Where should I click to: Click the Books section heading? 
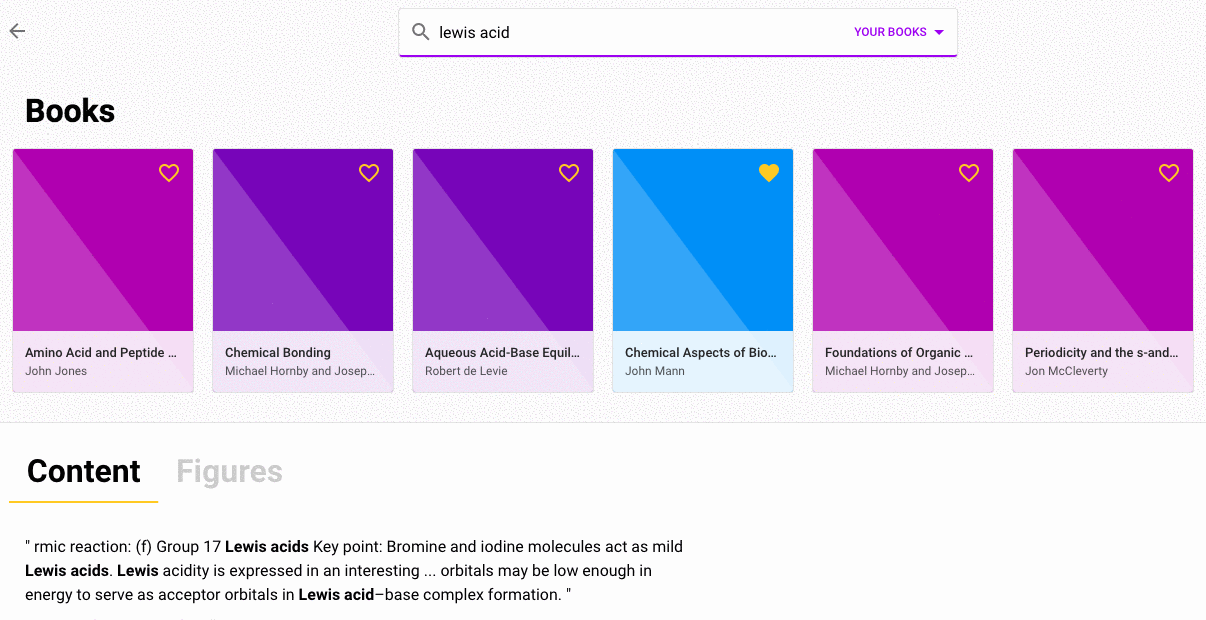[x=70, y=111]
